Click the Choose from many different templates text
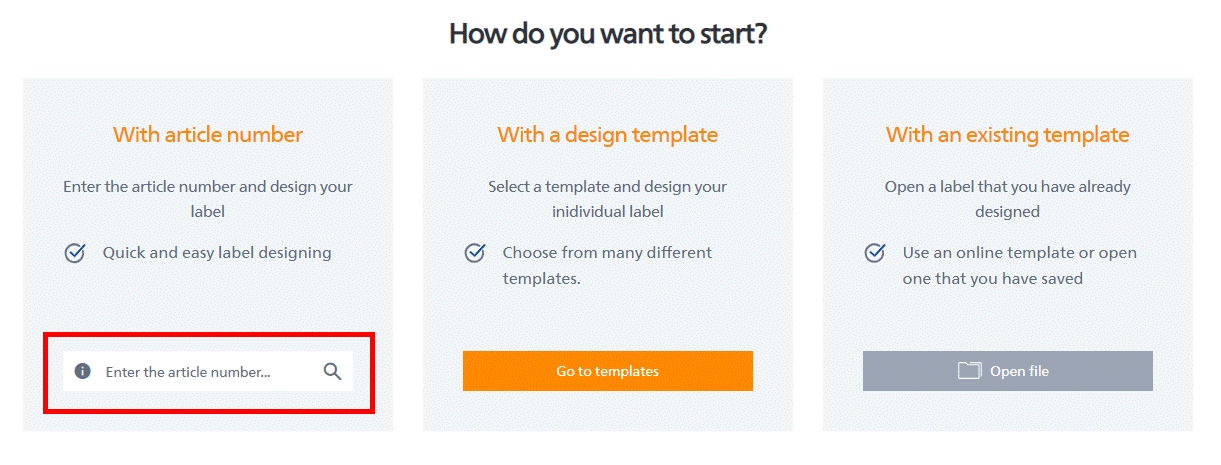 tap(607, 265)
